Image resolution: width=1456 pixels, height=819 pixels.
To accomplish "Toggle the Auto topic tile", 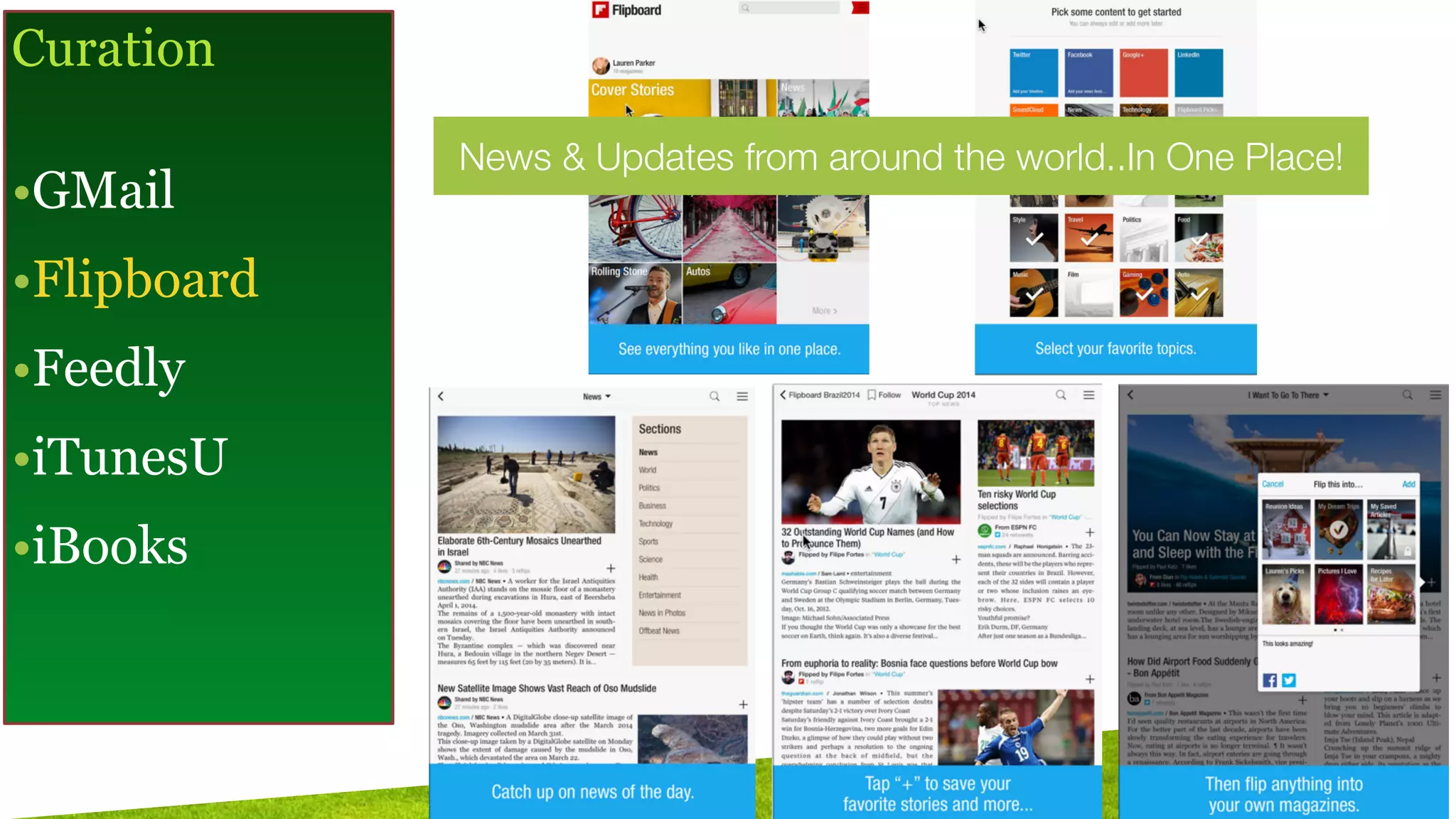I will pyautogui.click(x=1199, y=292).
